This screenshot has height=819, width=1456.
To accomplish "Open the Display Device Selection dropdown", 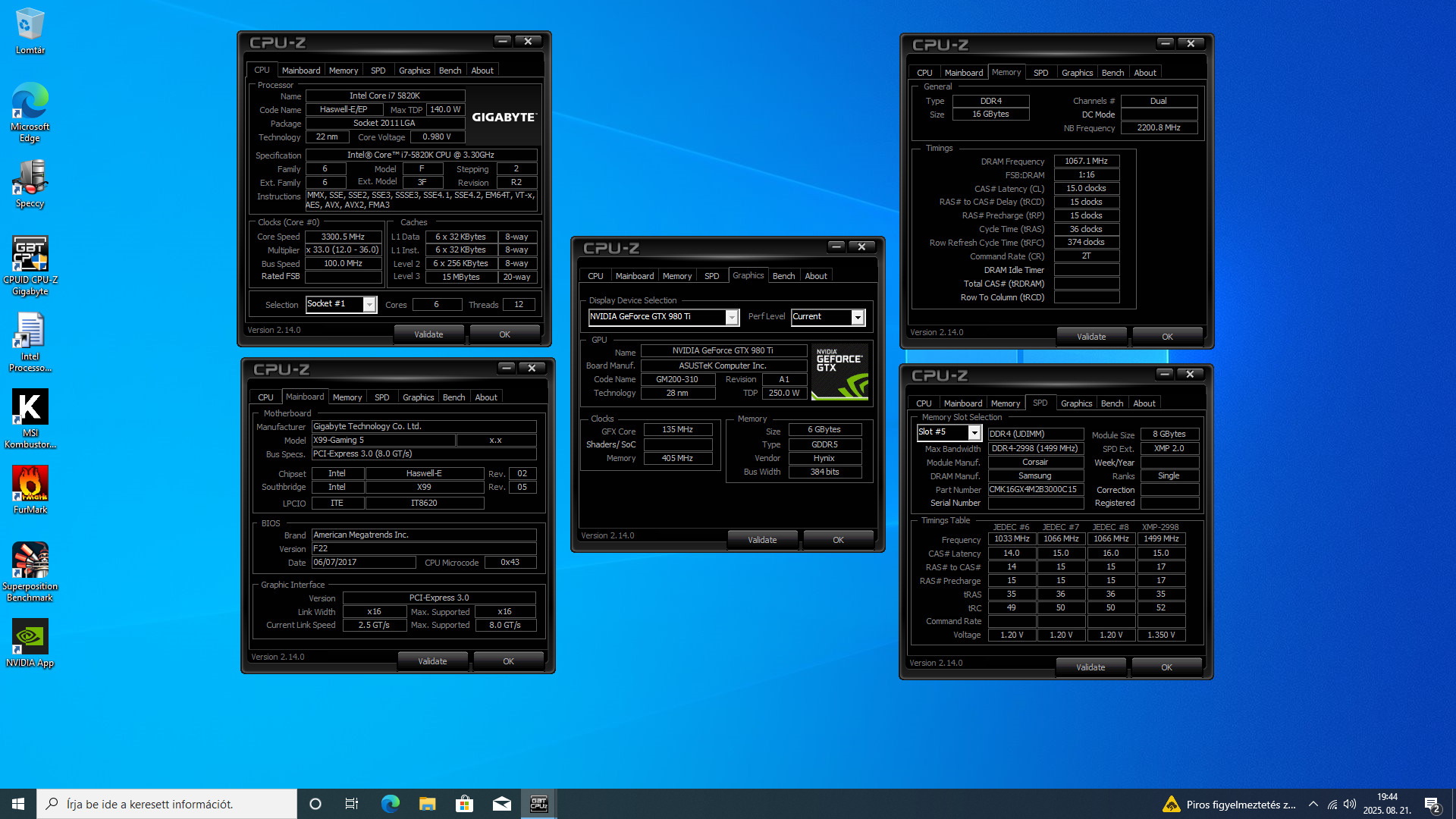I will 732,317.
